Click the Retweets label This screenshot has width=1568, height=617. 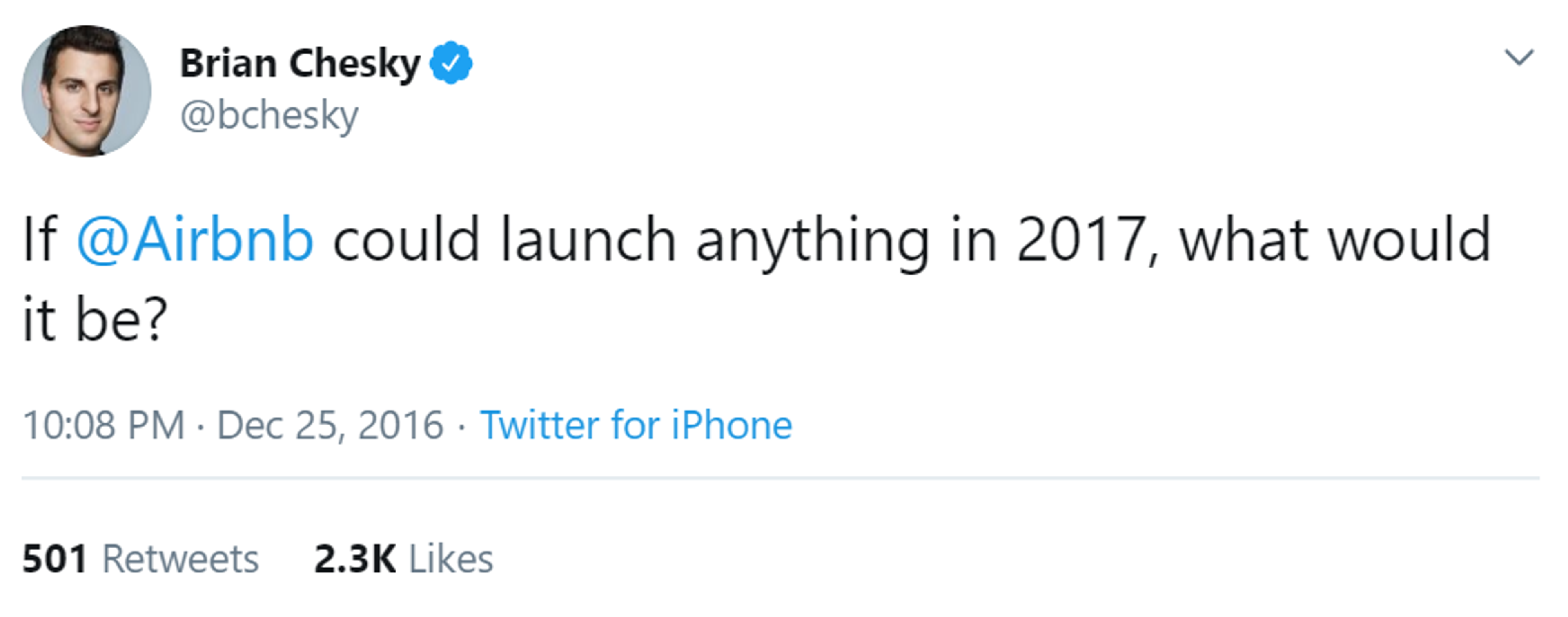(x=180, y=559)
